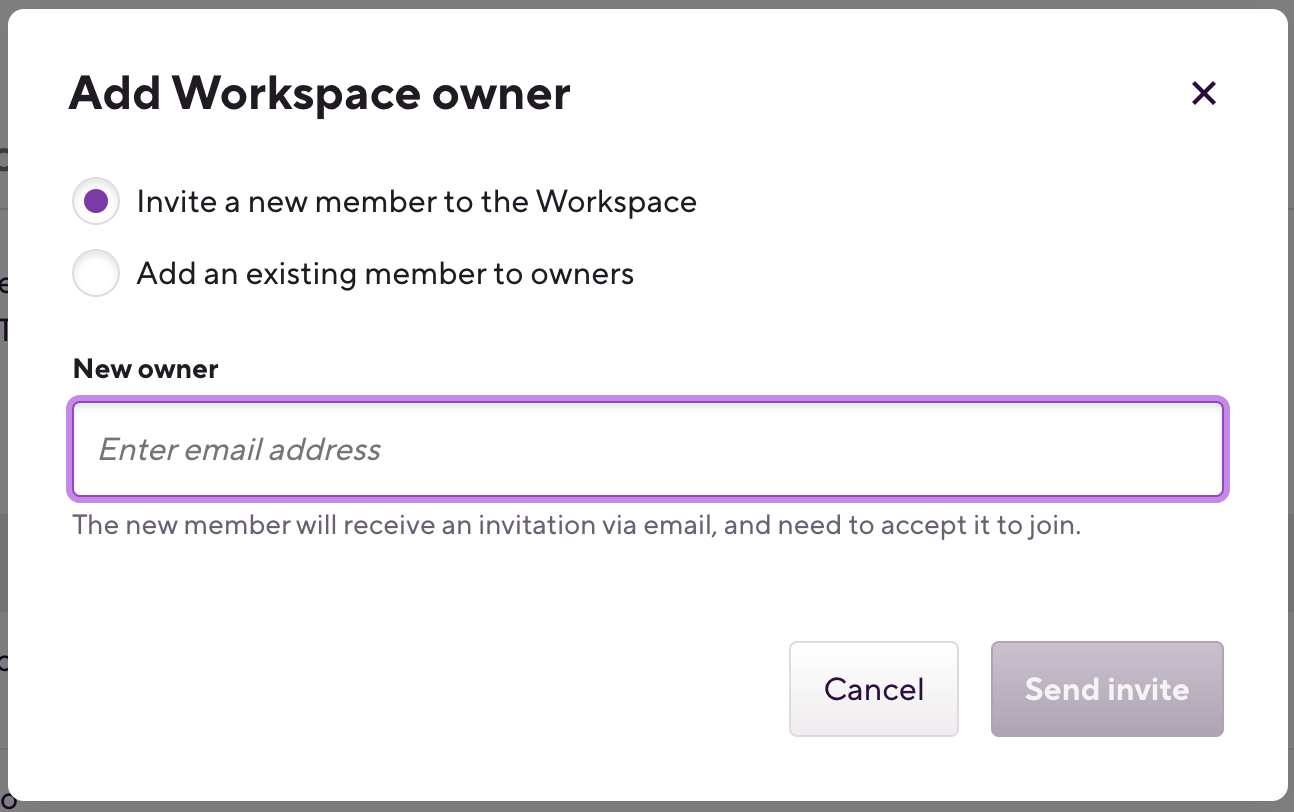Viewport: 1294px width, 812px height.
Task: Dismiss the modal using the close icon
Action: pos(1204,93)
